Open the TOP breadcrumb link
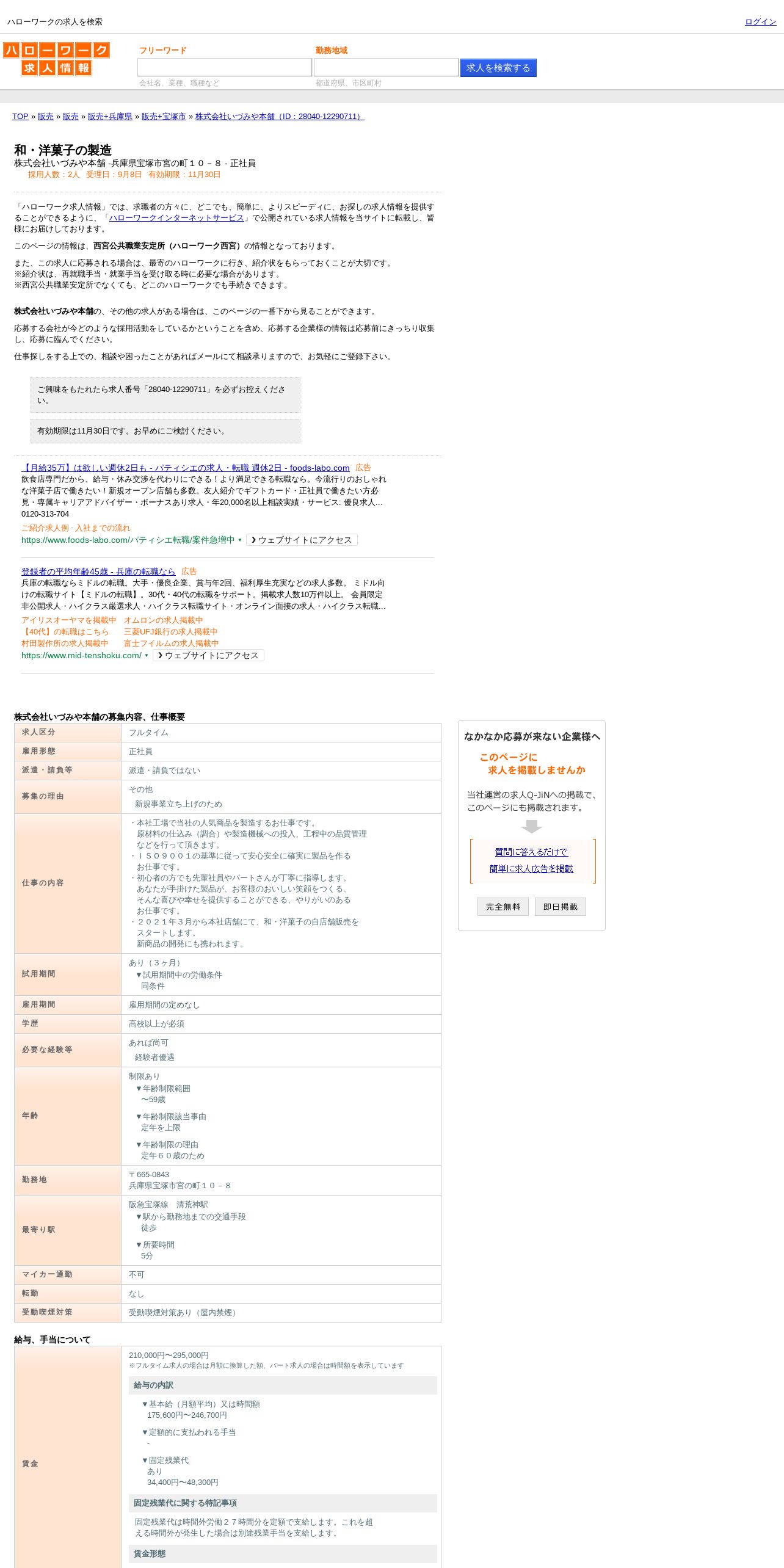The width and height of the screenshot is (784, 1568). [x=20, y=117]
